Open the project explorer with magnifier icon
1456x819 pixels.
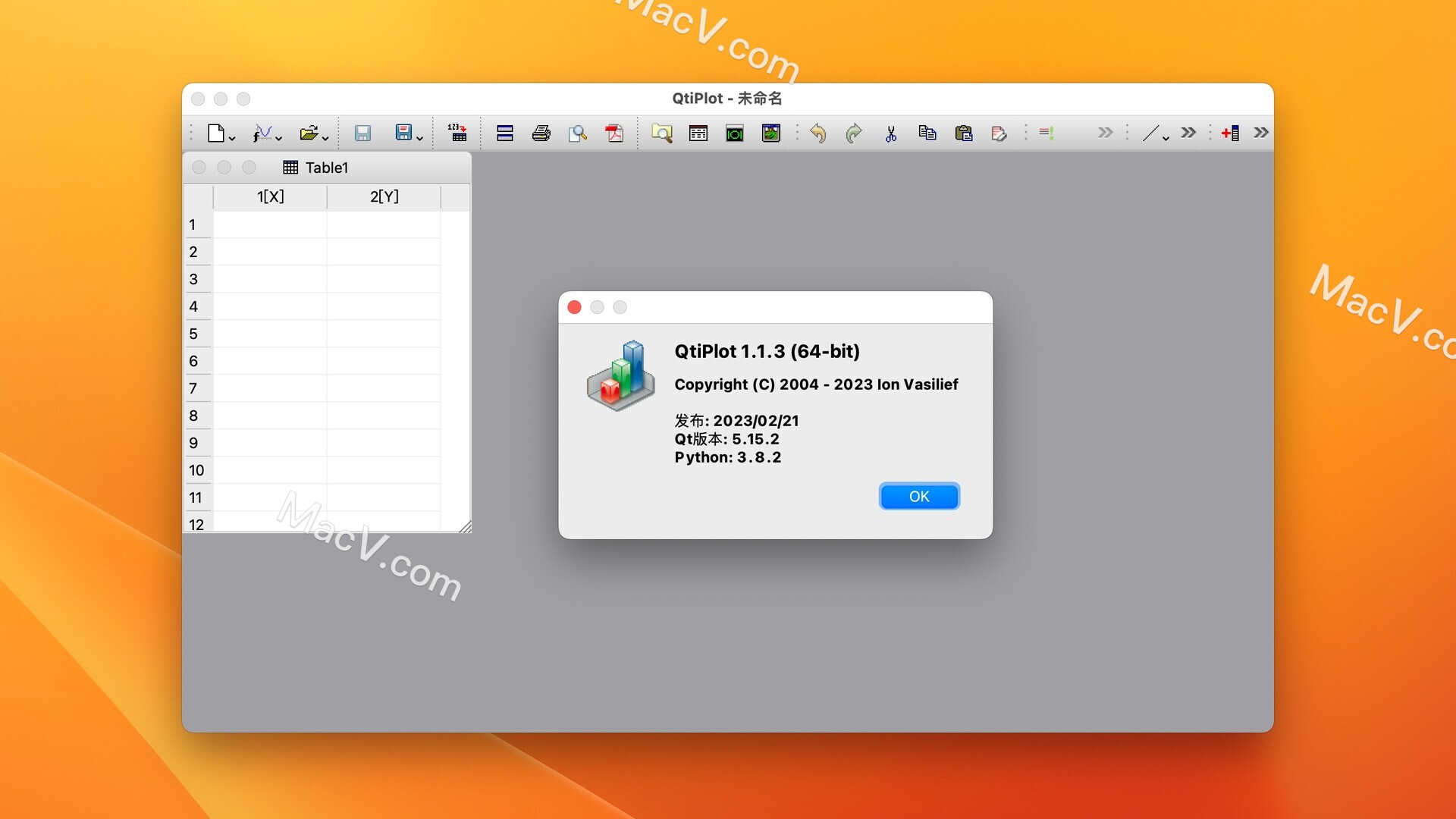coord(661,133)
